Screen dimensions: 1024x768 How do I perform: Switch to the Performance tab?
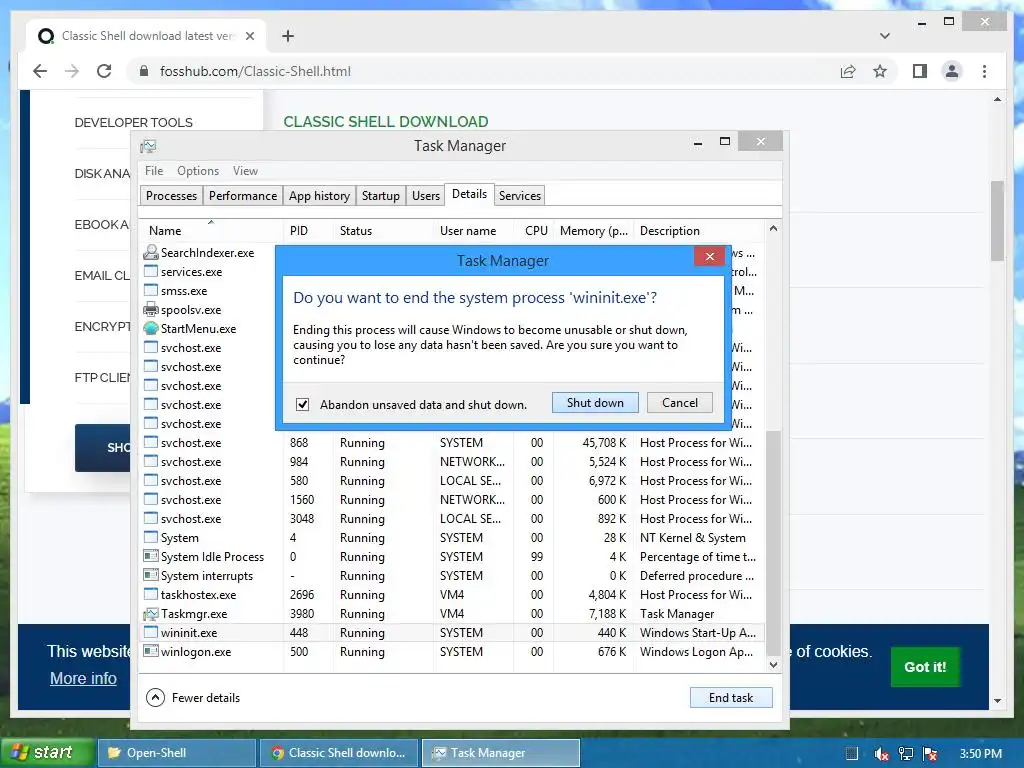click(x=243, y=195)
